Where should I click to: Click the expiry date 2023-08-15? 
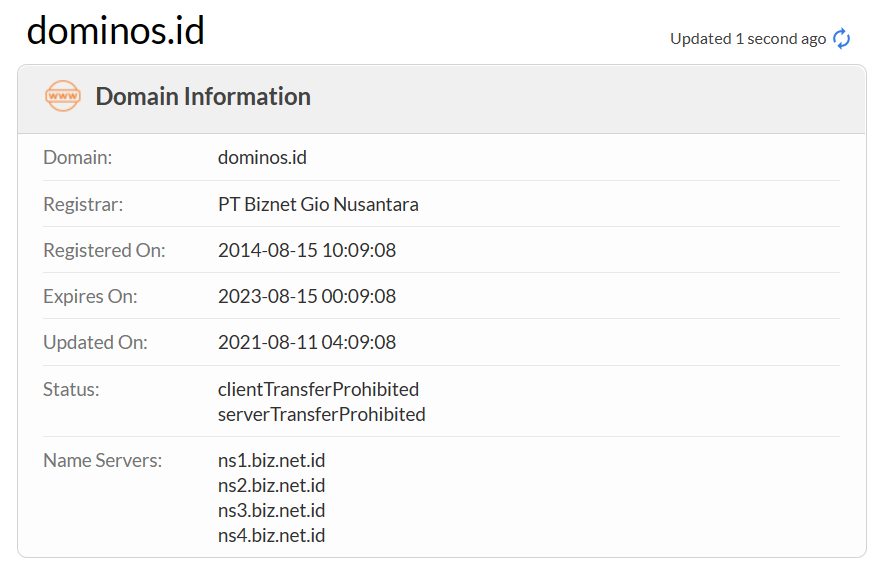[x=307, y=296]
